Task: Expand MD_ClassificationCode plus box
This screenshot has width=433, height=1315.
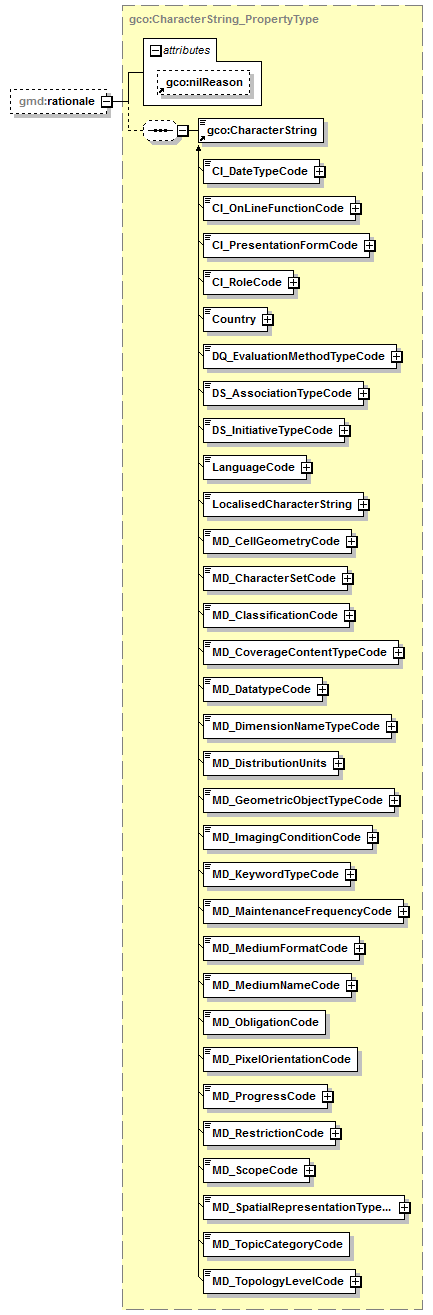Action: pos(350,616)
